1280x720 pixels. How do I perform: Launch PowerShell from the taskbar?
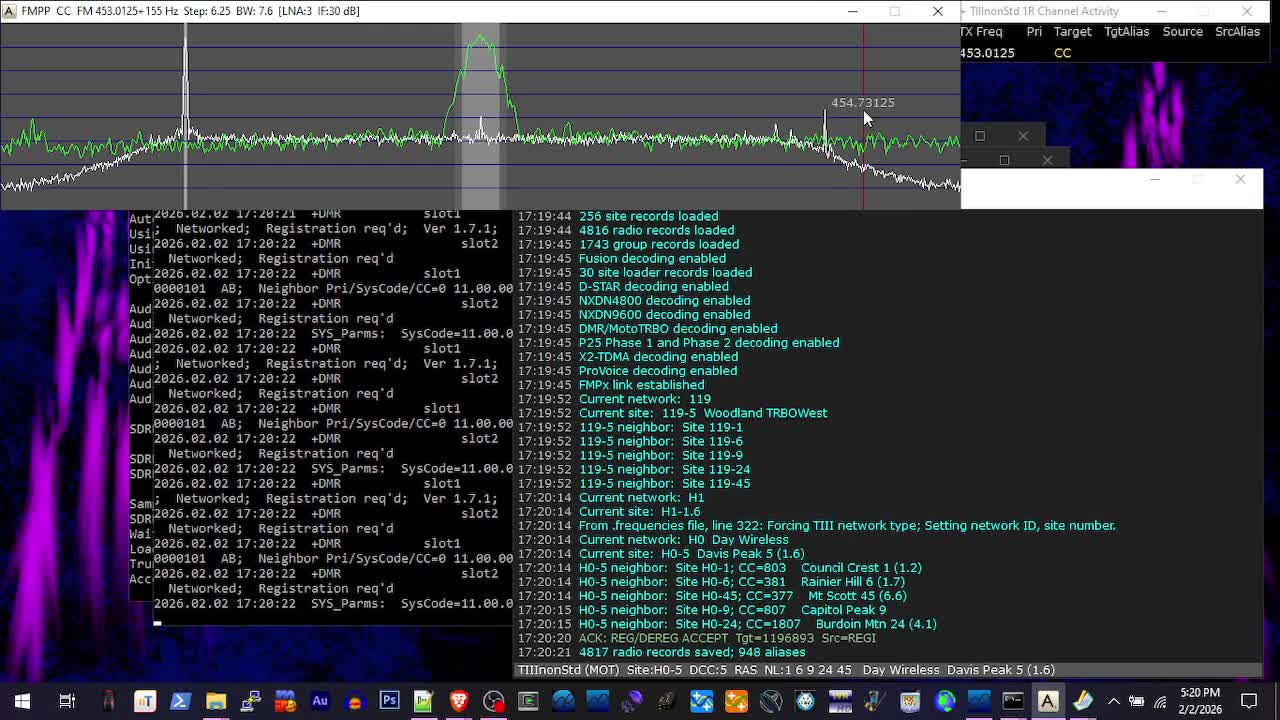click(x=180, y=701)
